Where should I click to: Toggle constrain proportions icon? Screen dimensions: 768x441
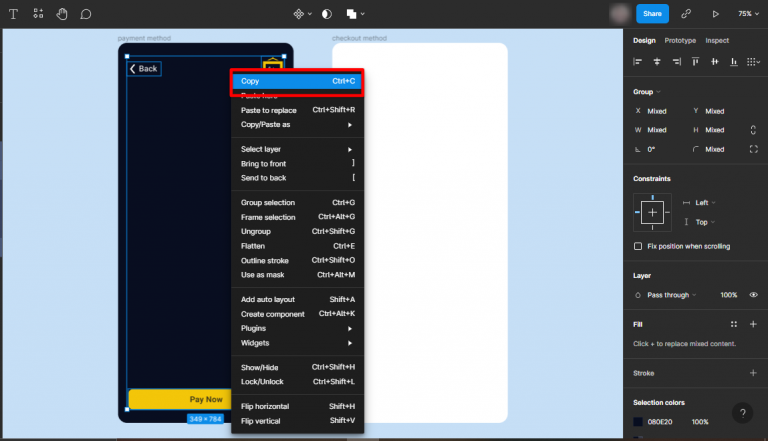click(753, 130)
